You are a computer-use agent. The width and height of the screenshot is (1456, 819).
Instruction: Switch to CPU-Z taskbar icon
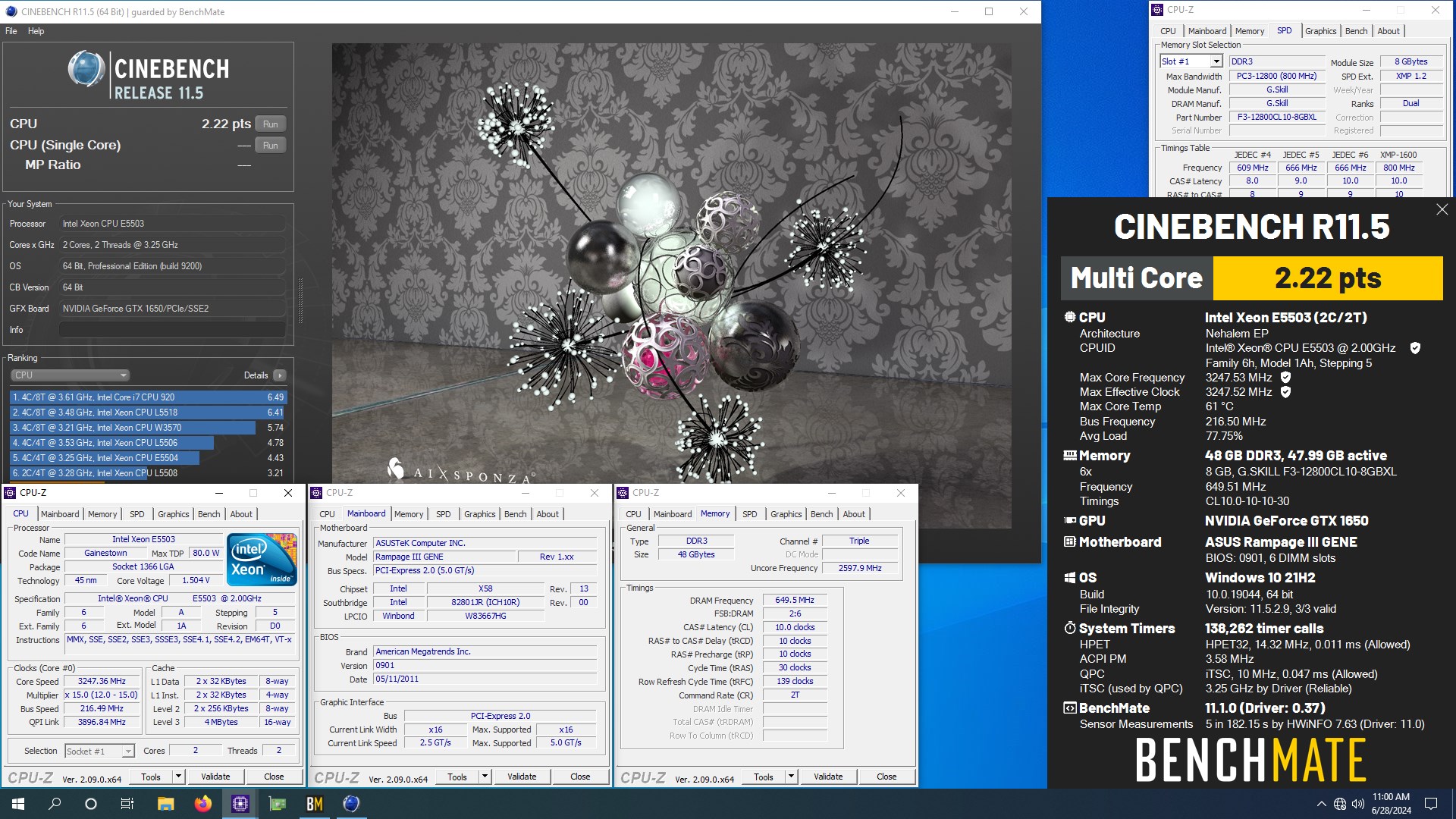[240, 804]
